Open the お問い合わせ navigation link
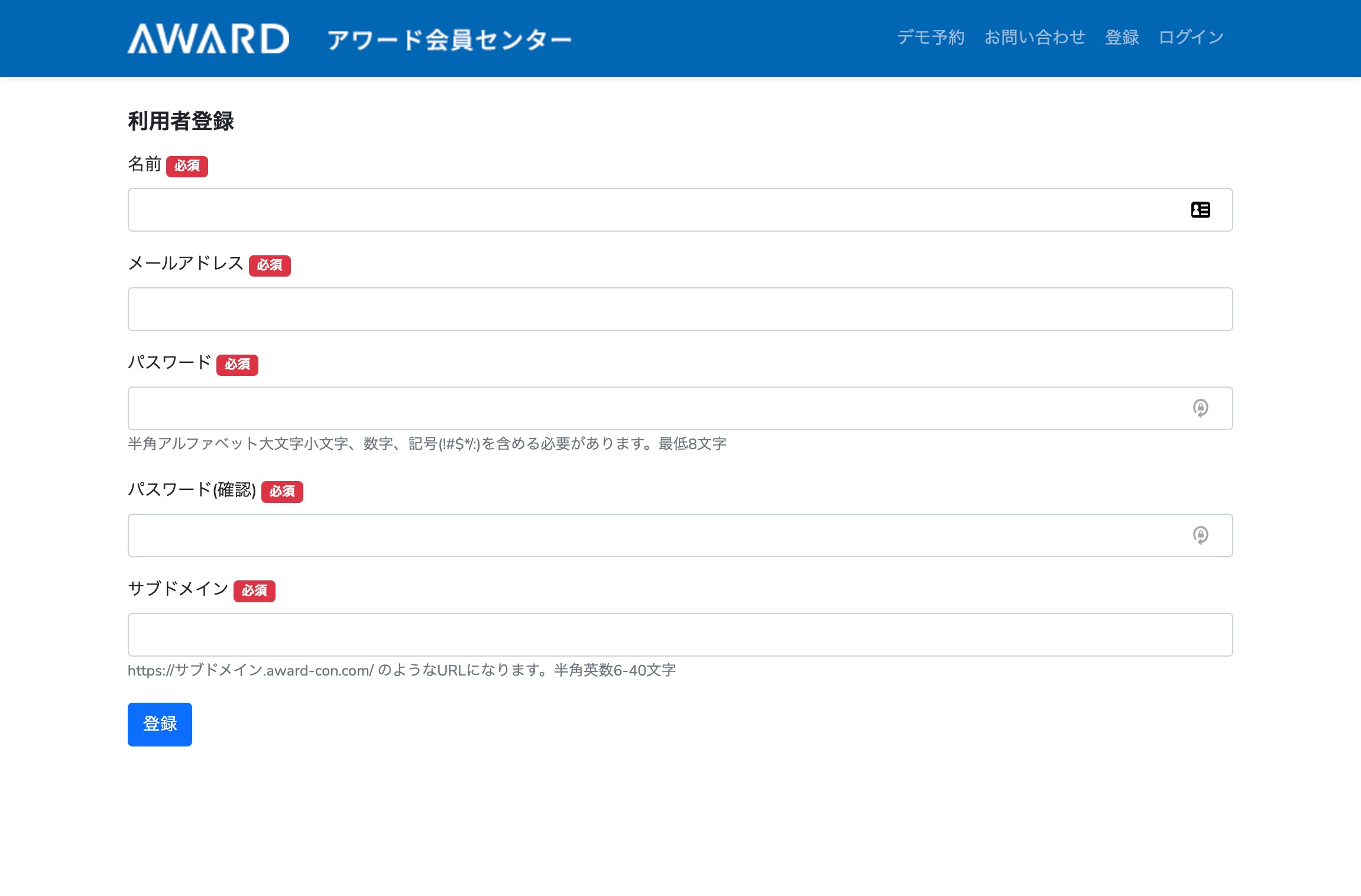Viewport: 1361px width, 896px height. pyautogui.click(x=1035, y=38)
